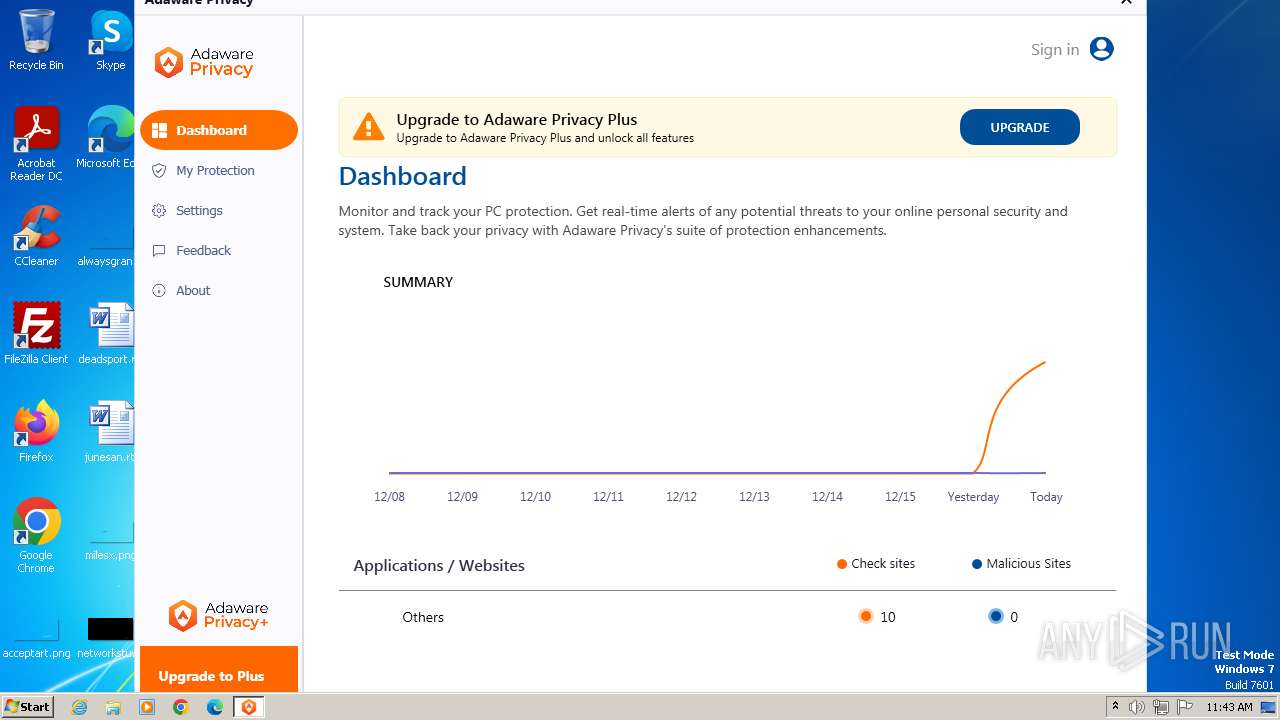This screenshot has width=1280, height=720.
Task: Click the Sign in link
Action: [1055, 49]
